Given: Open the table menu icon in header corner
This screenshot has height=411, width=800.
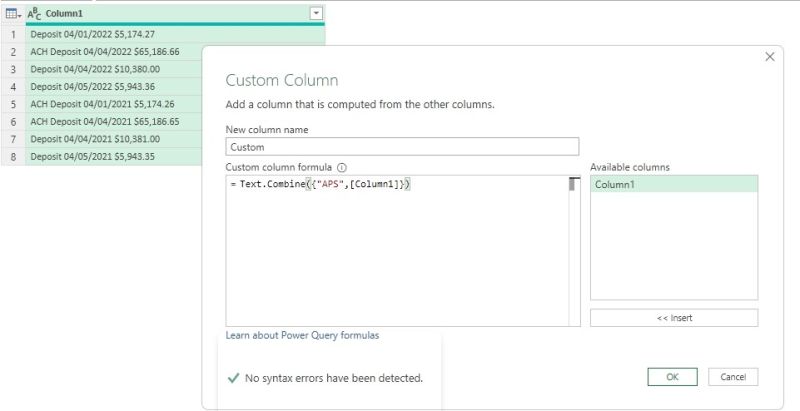Looking at the screenshot, I should click(13, 14).
